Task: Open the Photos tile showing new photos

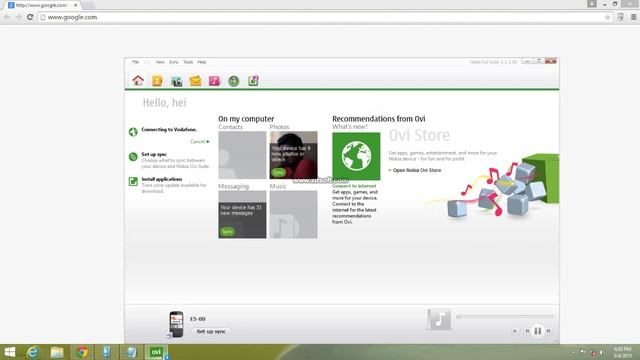Action: (293, 155)
